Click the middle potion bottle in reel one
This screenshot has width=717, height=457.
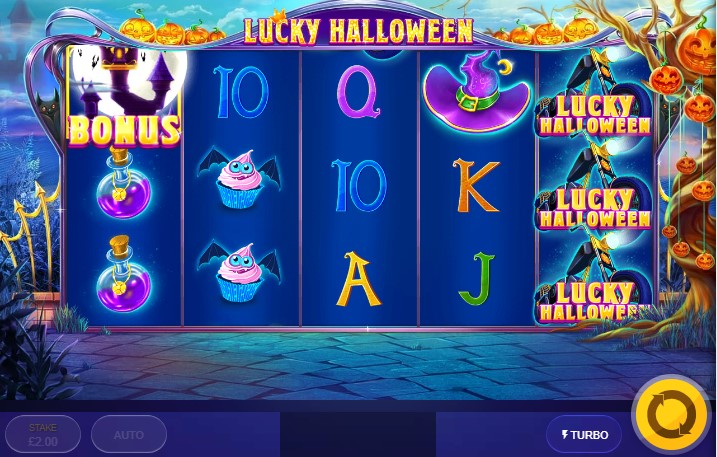pyautogui.click(x=123, y=183)
